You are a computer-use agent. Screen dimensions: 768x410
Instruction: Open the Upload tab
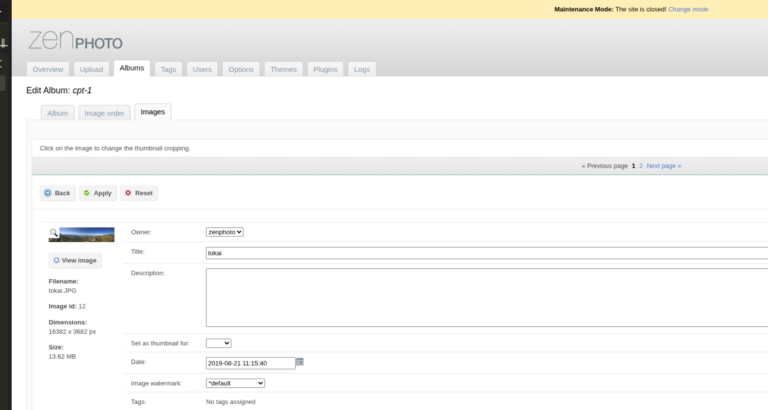pyautogui.click(x=91, y=69)
